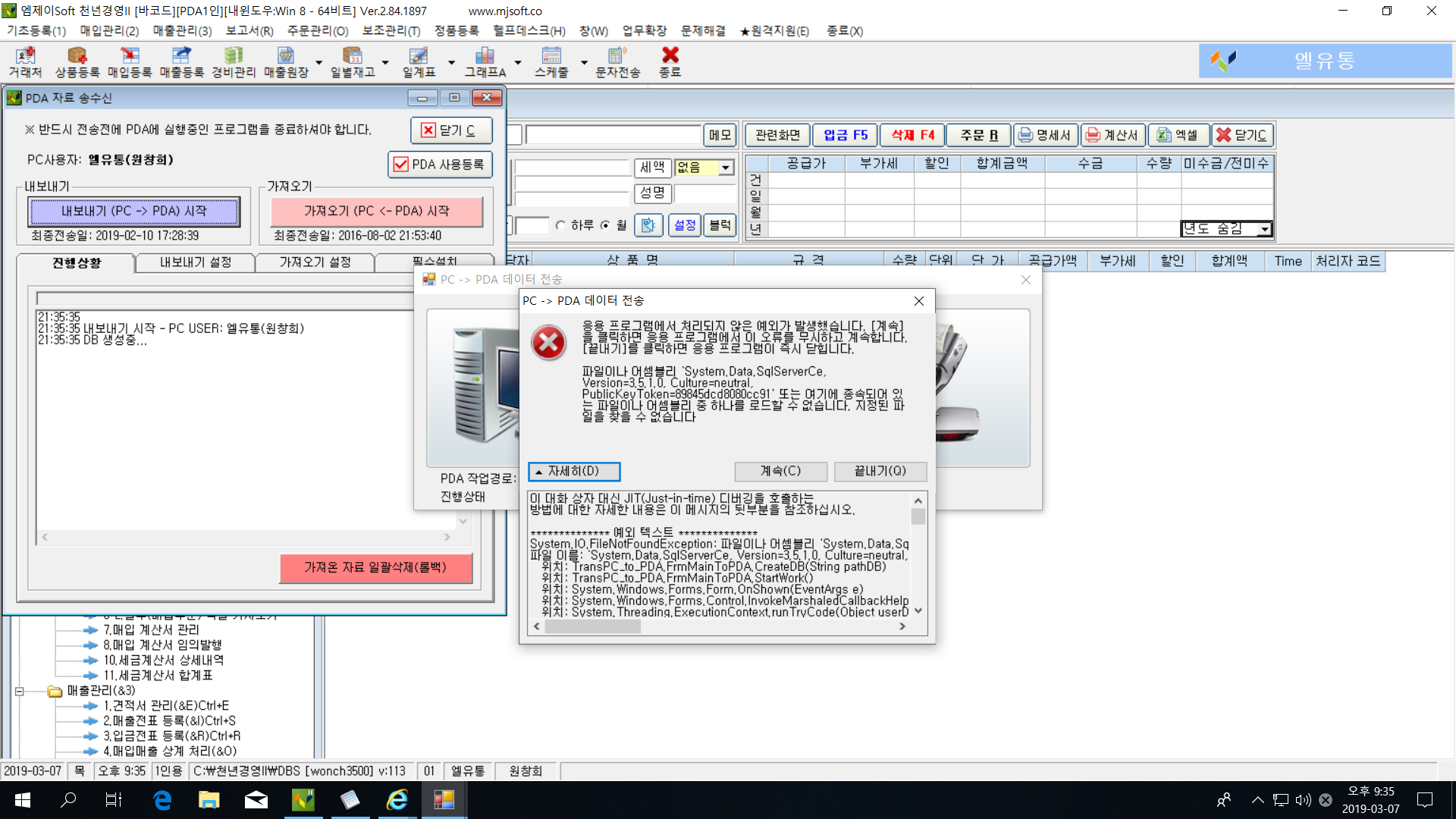Select the 진행상황 tab
The height and width of the screenshot is (819, 1456).
76,262
